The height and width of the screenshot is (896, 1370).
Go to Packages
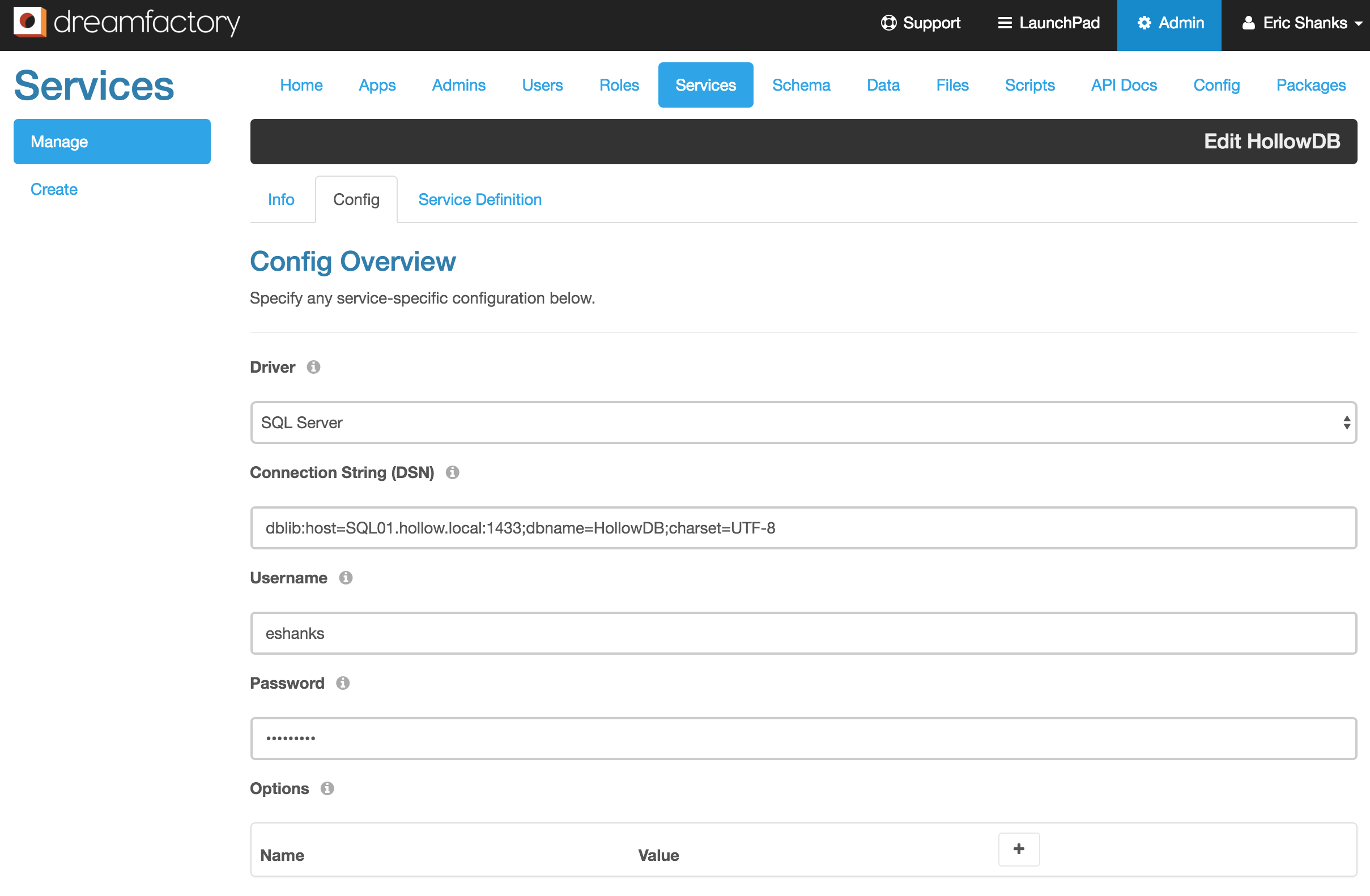(1311, 85)
